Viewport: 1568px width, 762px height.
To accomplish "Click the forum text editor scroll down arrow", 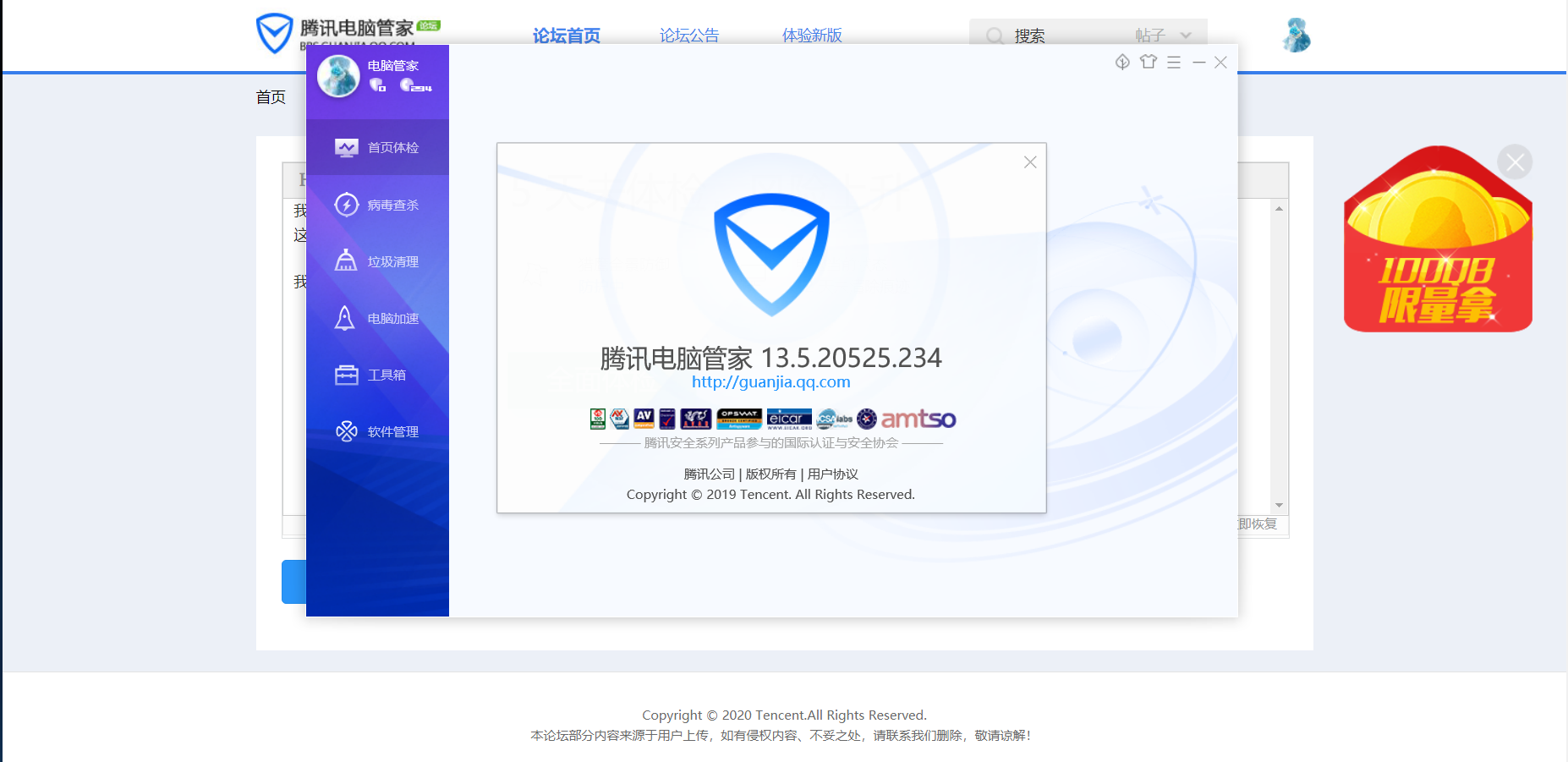I will tap(1279, 505).
